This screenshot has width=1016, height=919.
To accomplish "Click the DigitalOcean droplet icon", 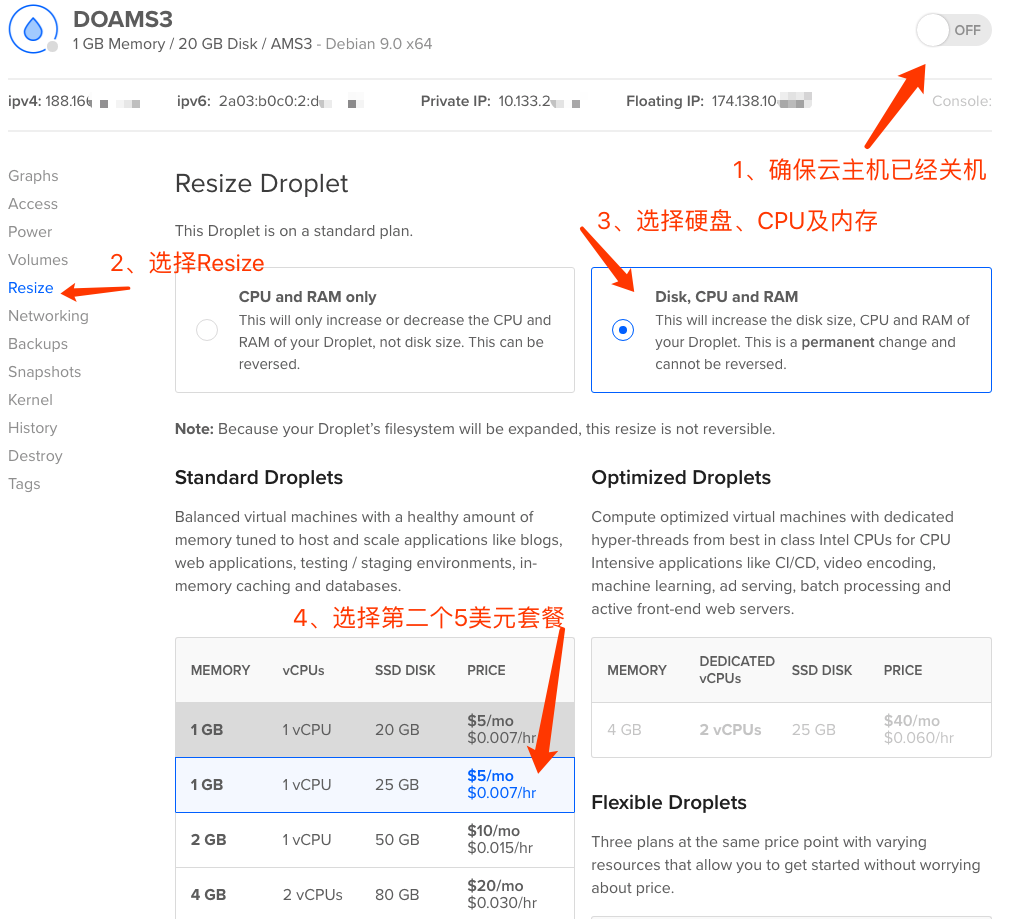I will click(x=33, y=29).
